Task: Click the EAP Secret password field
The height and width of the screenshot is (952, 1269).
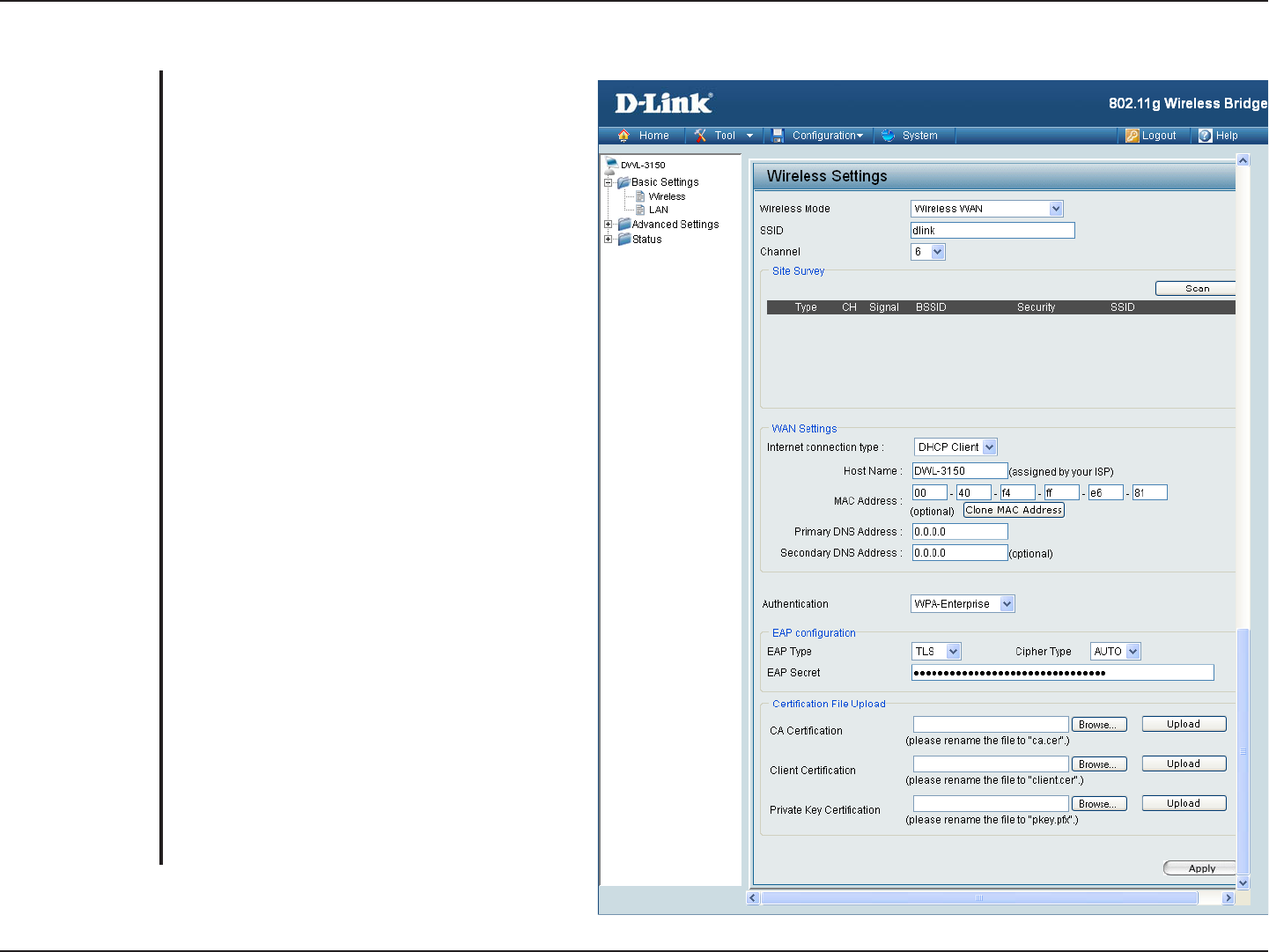Action: coord(1062,673)
